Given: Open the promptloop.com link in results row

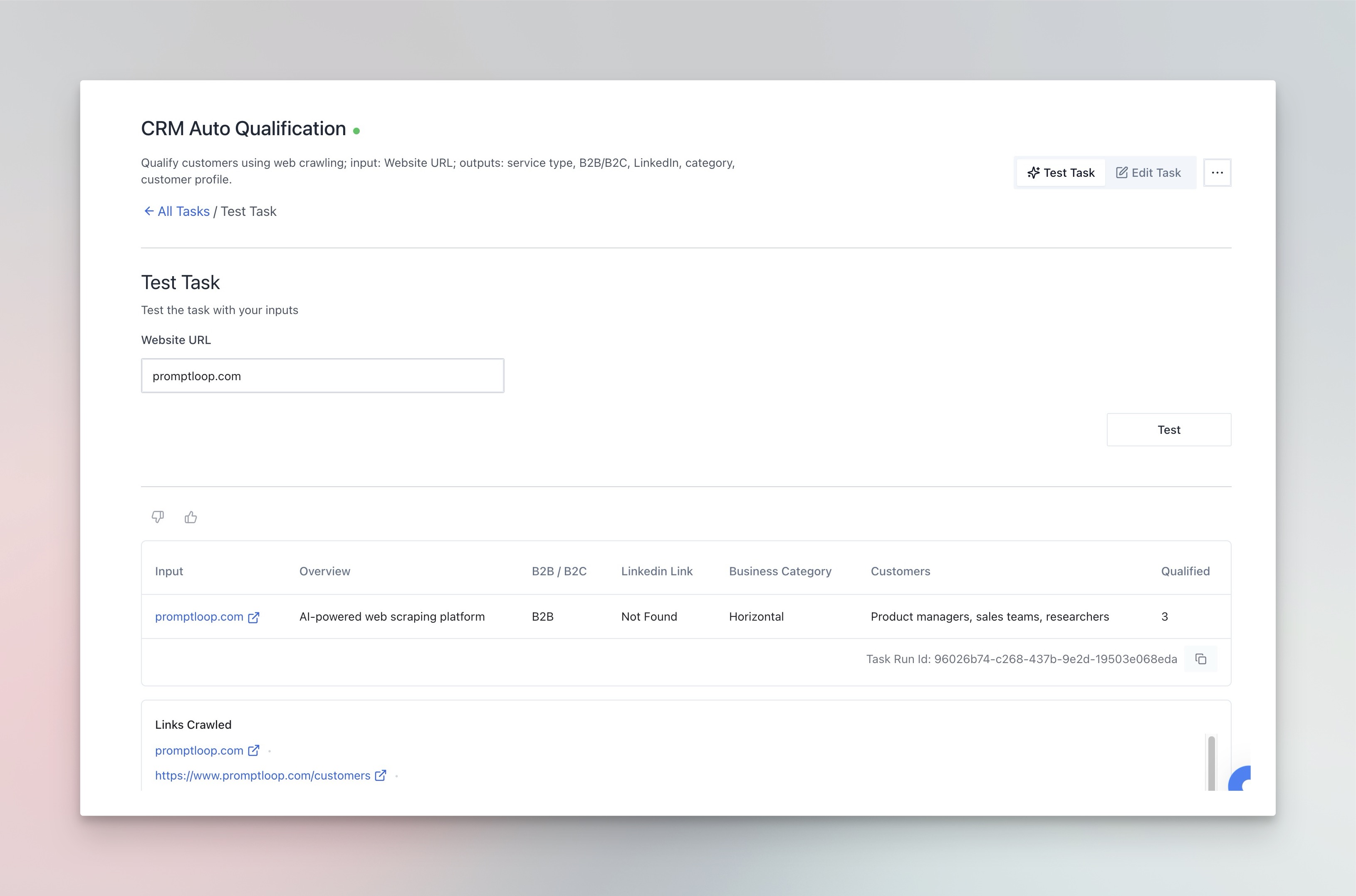Looking at the screenshot, I should pyautogui.click(x=199, y=616).
